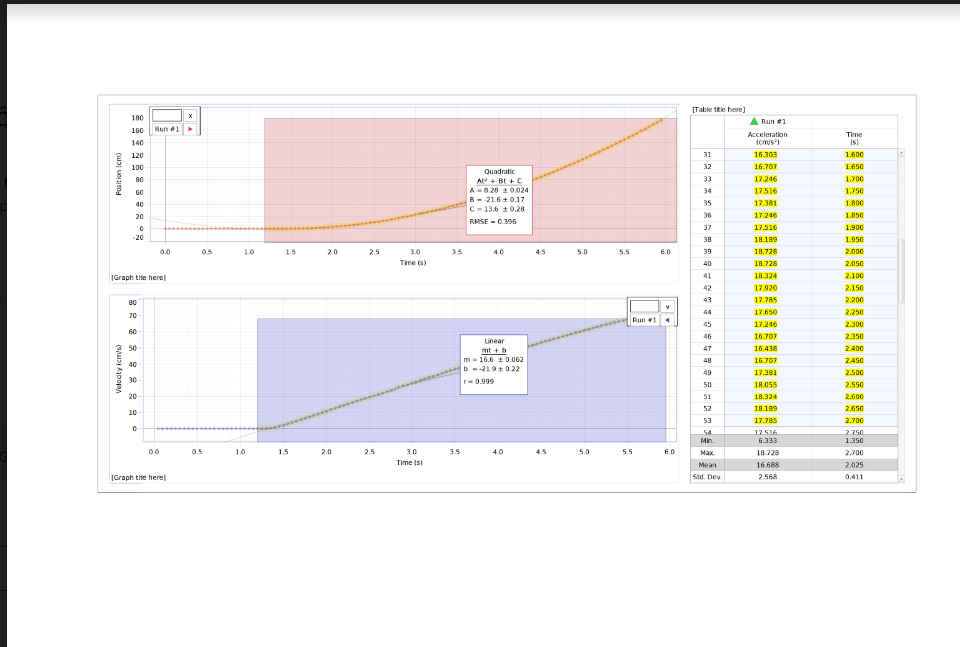Click the Std. Dev. statistics row label
Viewport: 960px width, 647px height.
tap(707, 477)
